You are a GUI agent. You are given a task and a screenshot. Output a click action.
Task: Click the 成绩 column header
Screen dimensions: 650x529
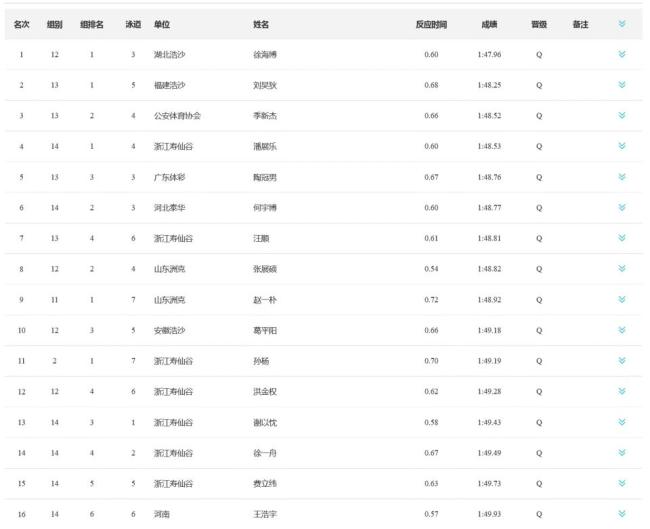pos(489,24)
